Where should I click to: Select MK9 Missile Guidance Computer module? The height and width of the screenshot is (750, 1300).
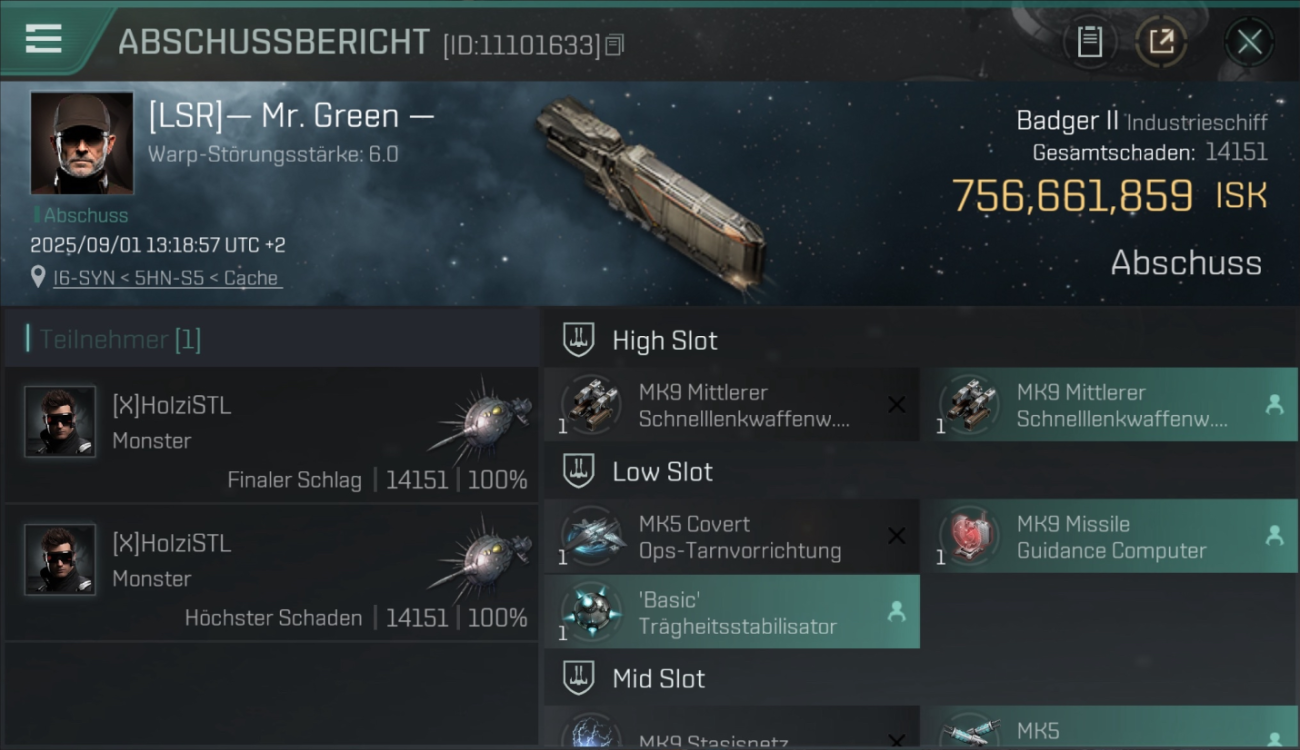tap(1109, 537)
